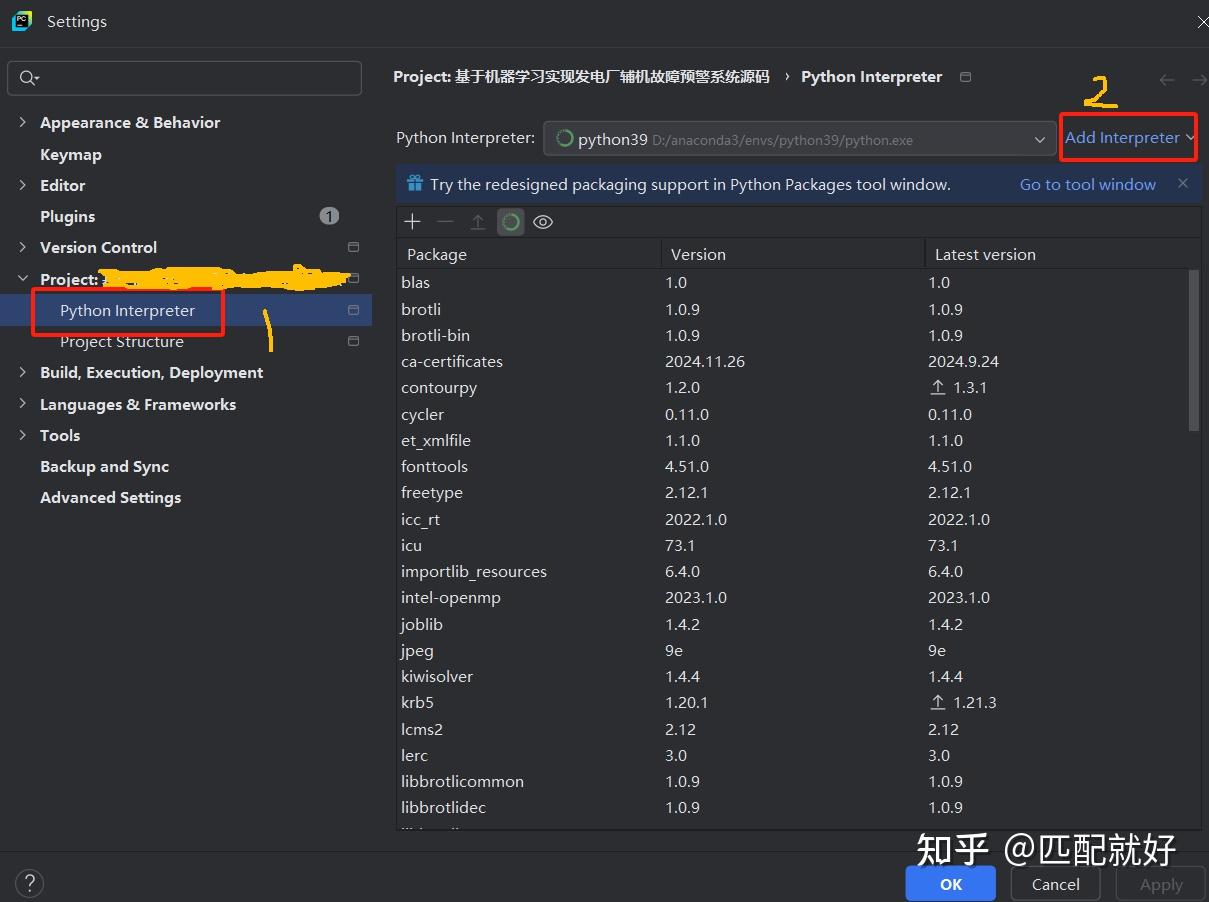Open Keymap settings in the sidebar
Image resolution: width=1209 pixels, height=902 pixels.
click(70, 154)
